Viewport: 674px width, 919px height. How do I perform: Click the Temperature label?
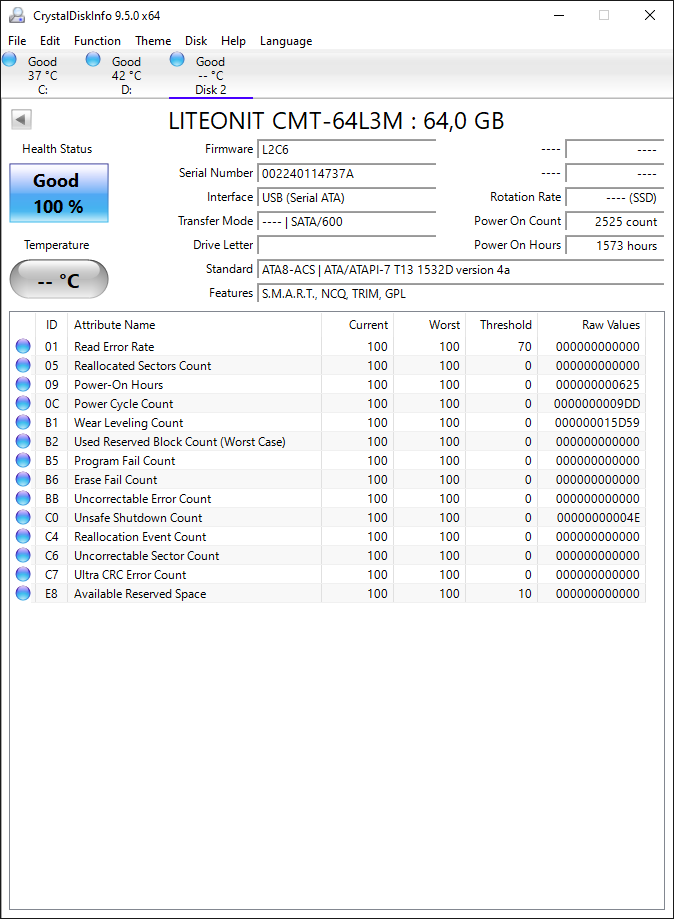click(57, 245)
